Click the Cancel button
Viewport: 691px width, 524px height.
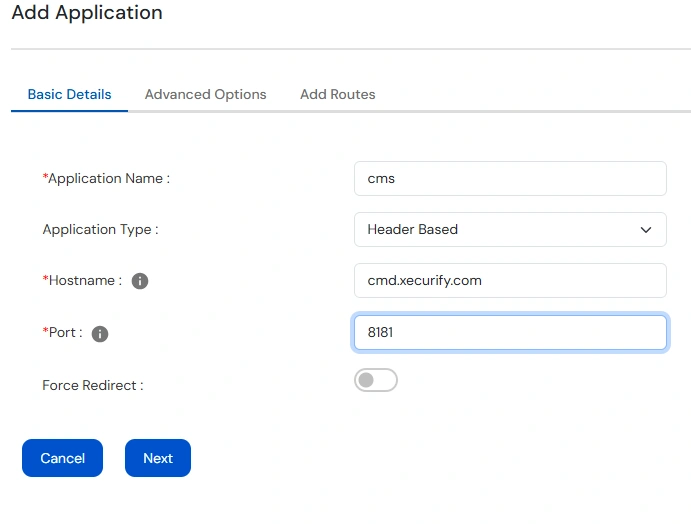tap(62, 458)
